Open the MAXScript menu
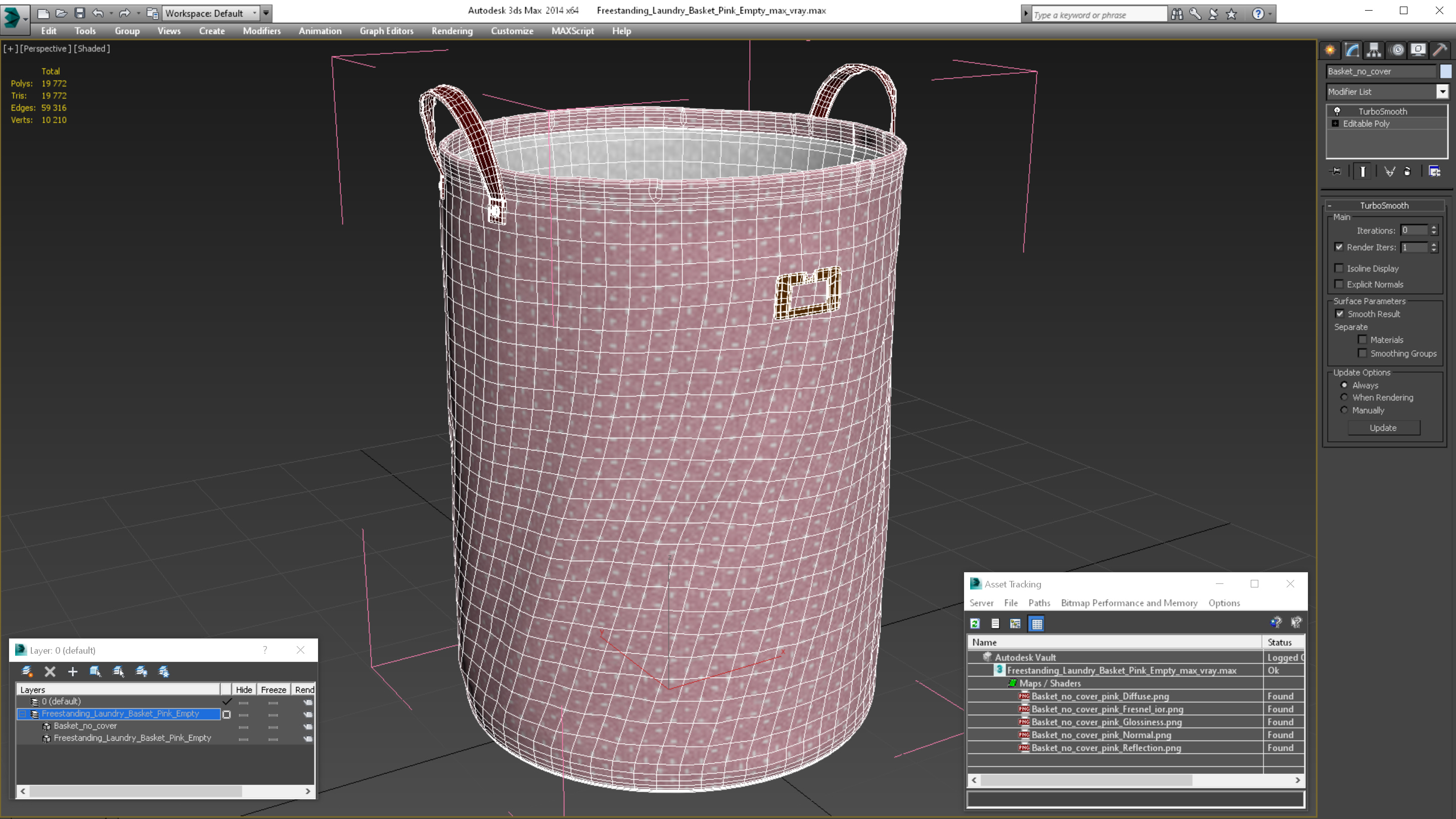1456x819 pixels. pos(573,31)
